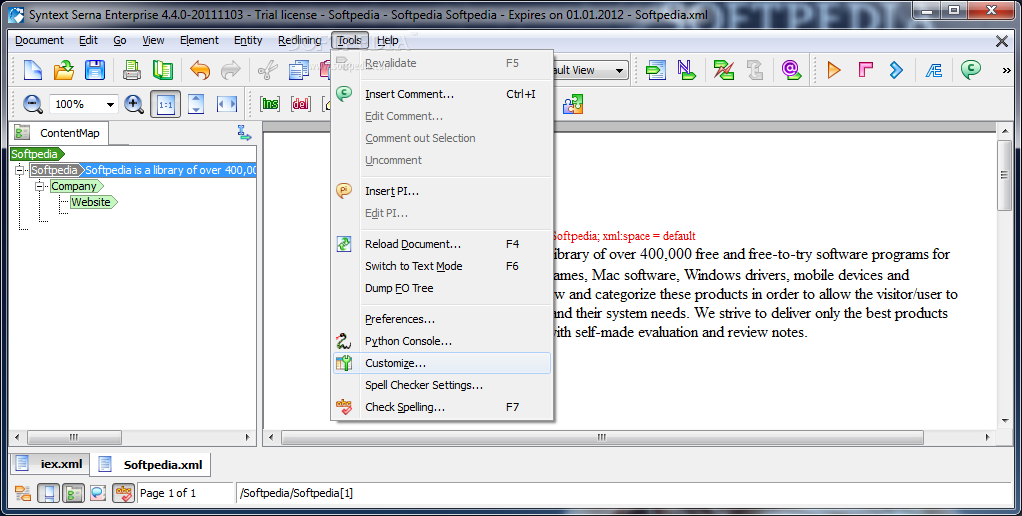Fit page width with horizontal arrows icon

pyautogui.click(x=227, y=104)
